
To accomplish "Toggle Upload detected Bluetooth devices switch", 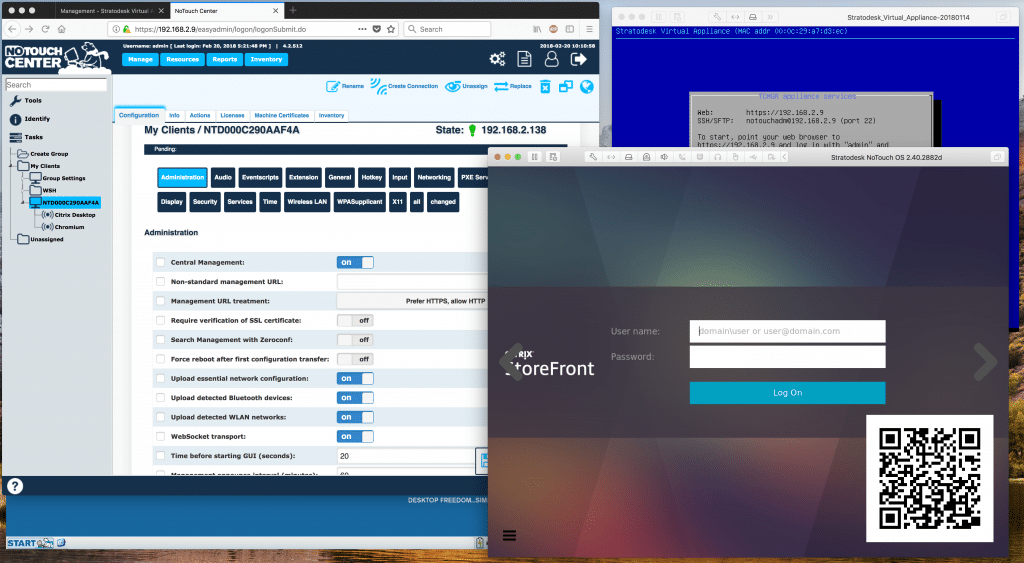I will point(355,398).
